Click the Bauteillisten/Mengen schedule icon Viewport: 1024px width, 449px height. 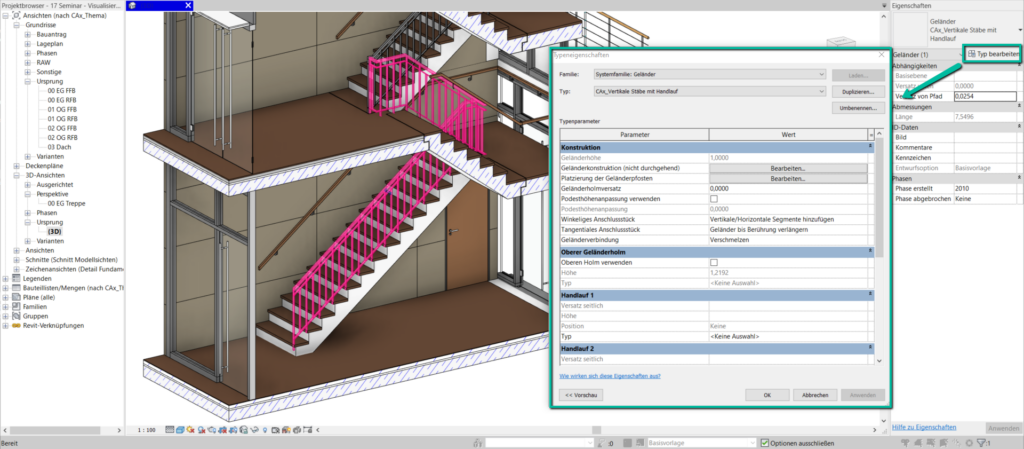click(17, 288)
